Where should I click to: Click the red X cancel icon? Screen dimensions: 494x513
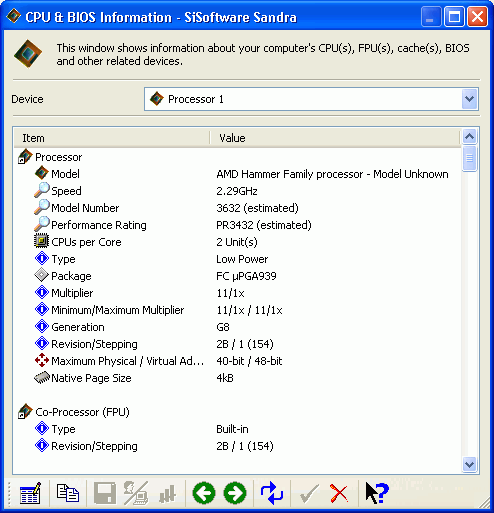(339, 493)
